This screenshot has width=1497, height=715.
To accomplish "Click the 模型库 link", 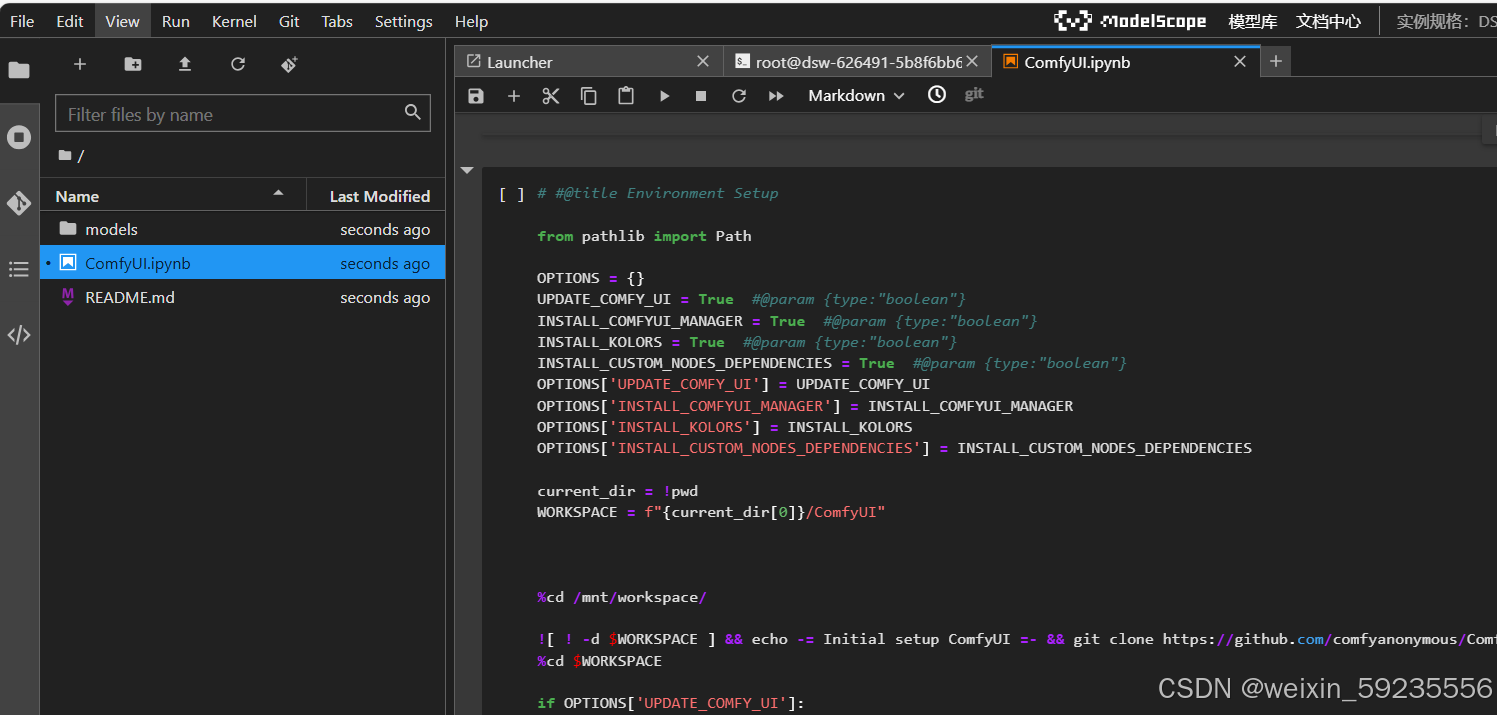I will pos(1253,21).
